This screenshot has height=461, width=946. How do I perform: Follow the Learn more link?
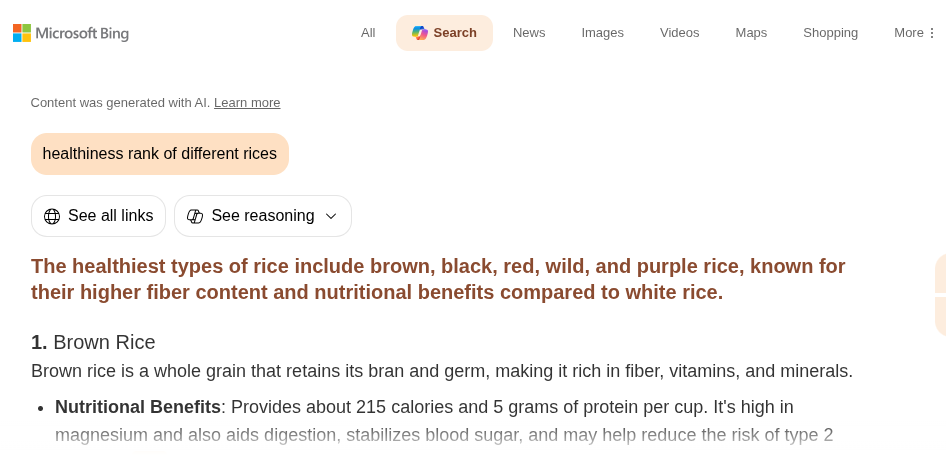click(247, 103)
